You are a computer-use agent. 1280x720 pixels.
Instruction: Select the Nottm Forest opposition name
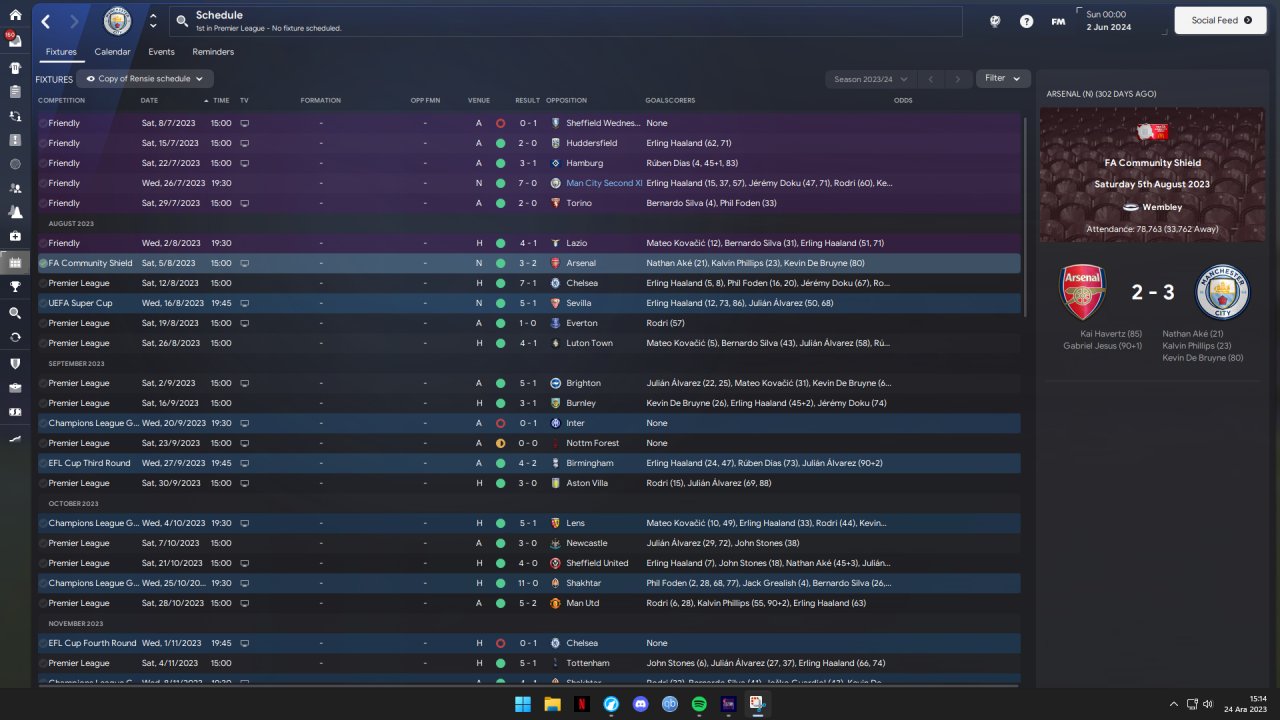[x=592, y=443]
